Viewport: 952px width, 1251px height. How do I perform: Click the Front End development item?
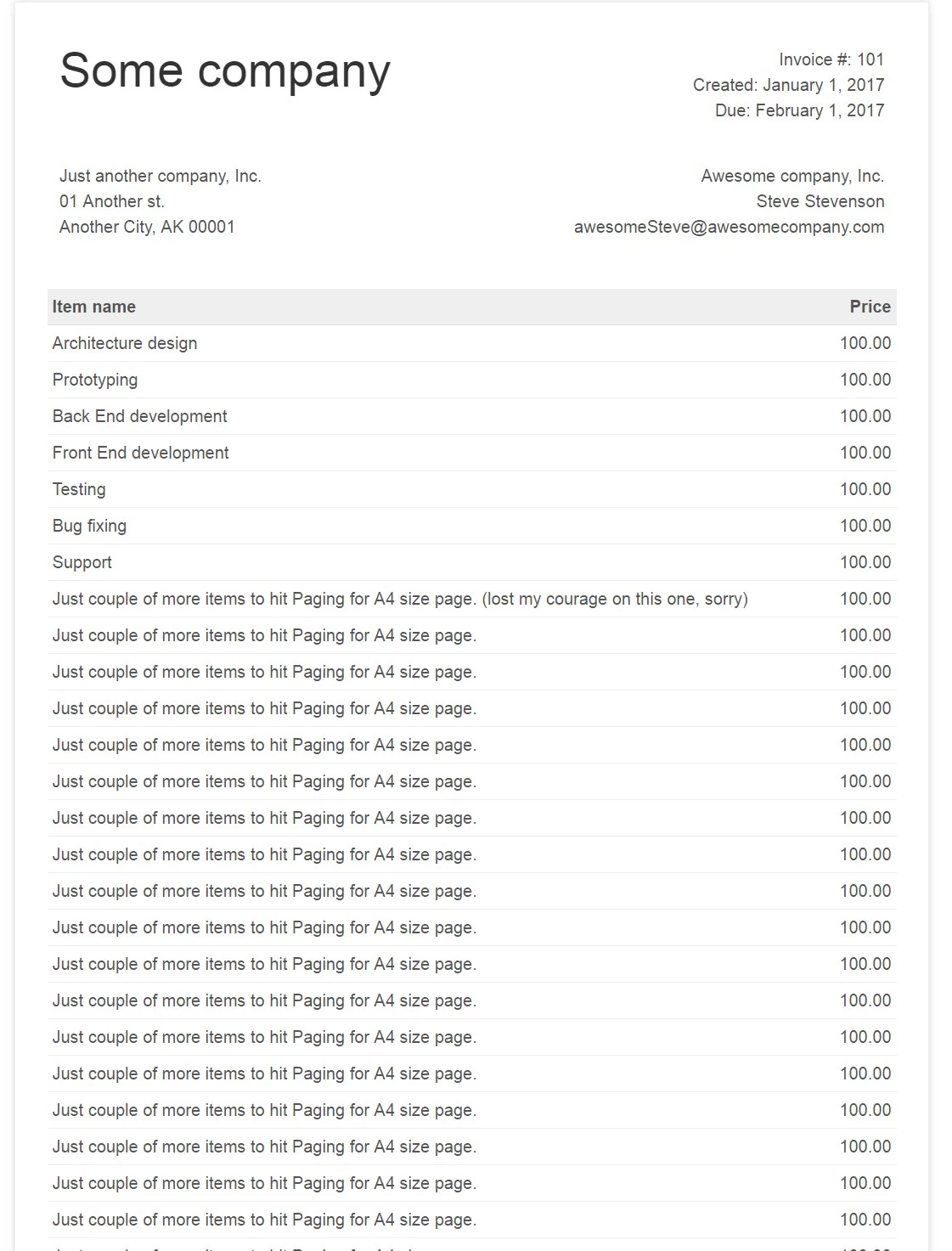(141, 453)
